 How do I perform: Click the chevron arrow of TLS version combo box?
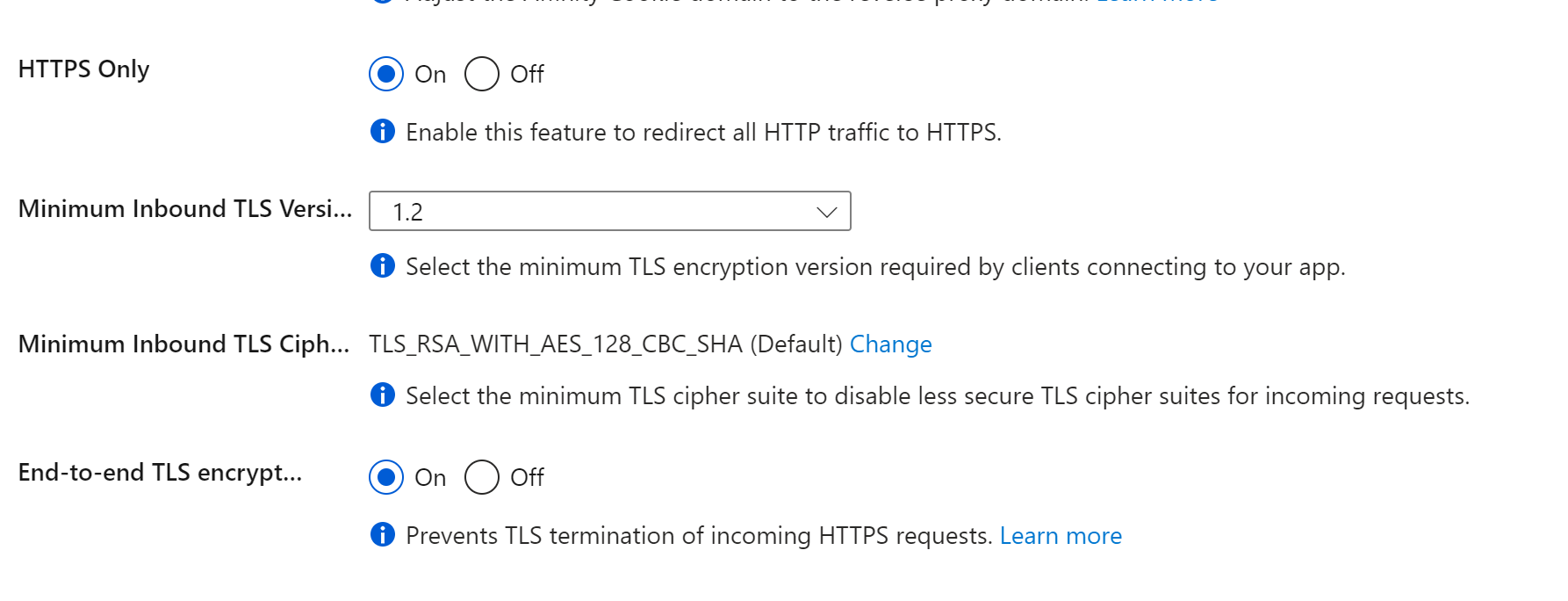click(x=826, y=212)
